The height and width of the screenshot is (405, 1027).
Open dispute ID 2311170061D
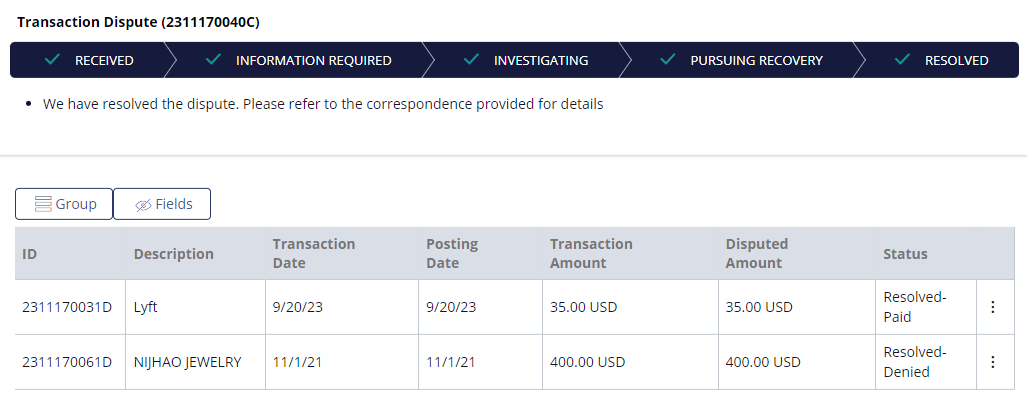tap(67, 362)
